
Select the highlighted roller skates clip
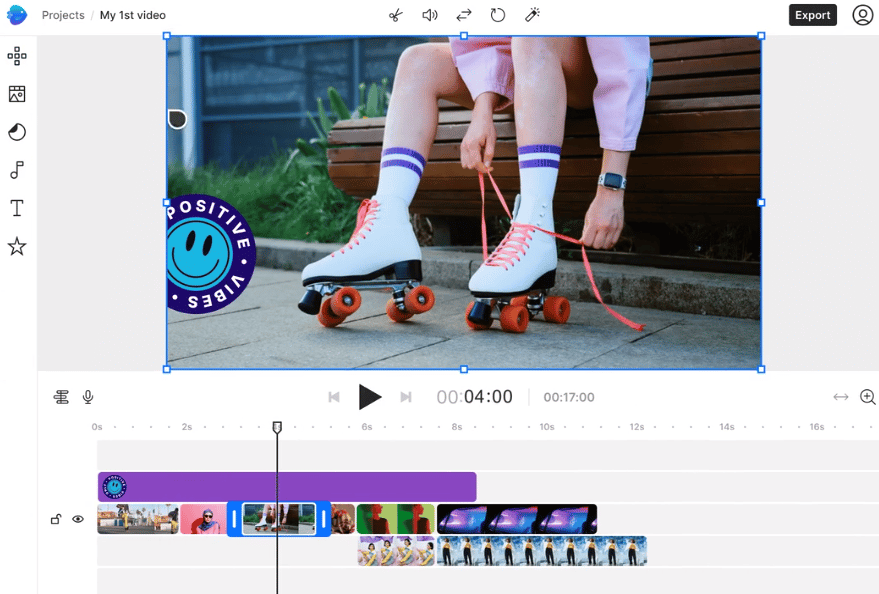(x=279, y=519)
